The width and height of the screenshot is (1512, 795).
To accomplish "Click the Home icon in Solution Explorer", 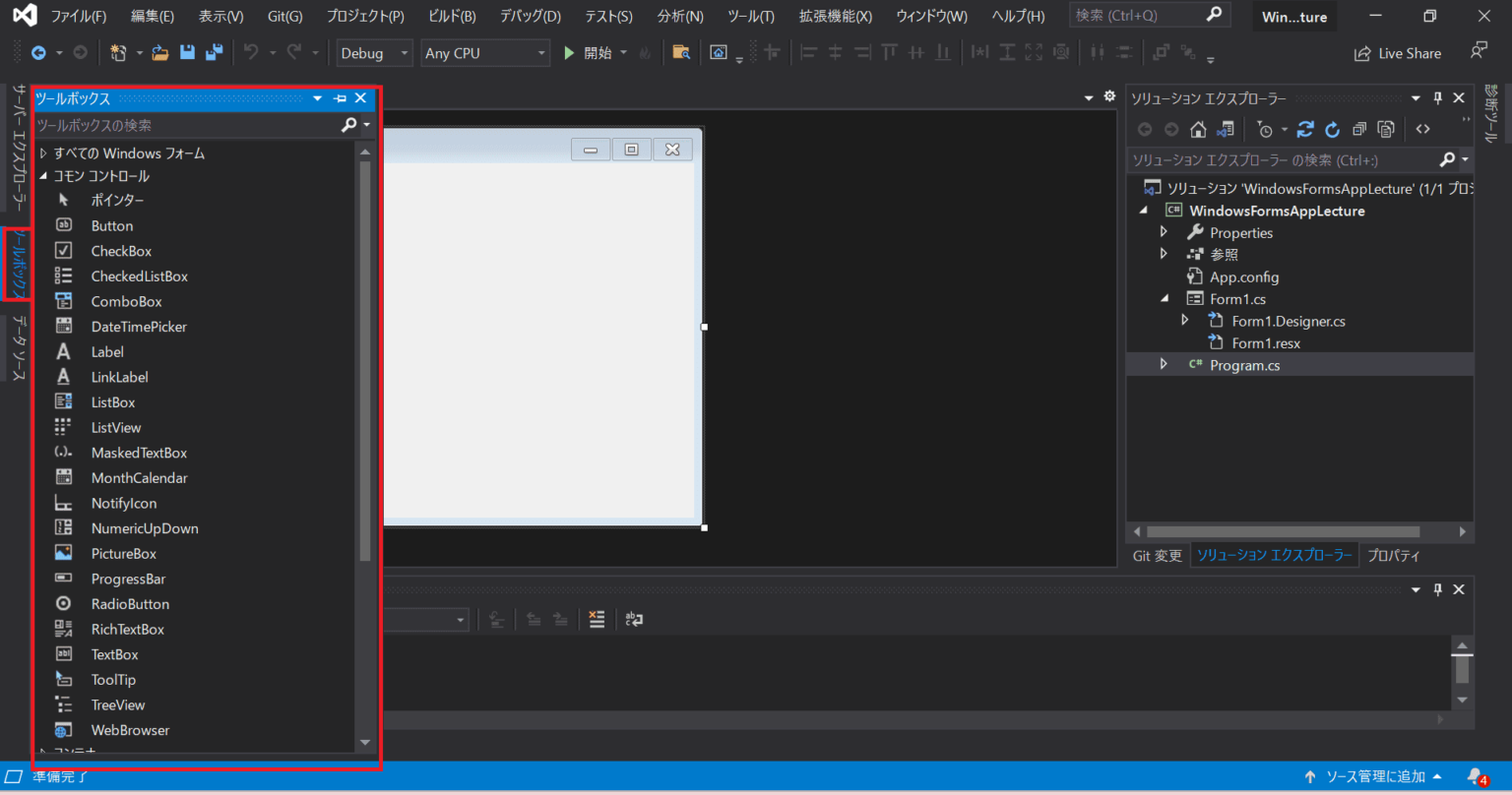I will [1198, 130].
